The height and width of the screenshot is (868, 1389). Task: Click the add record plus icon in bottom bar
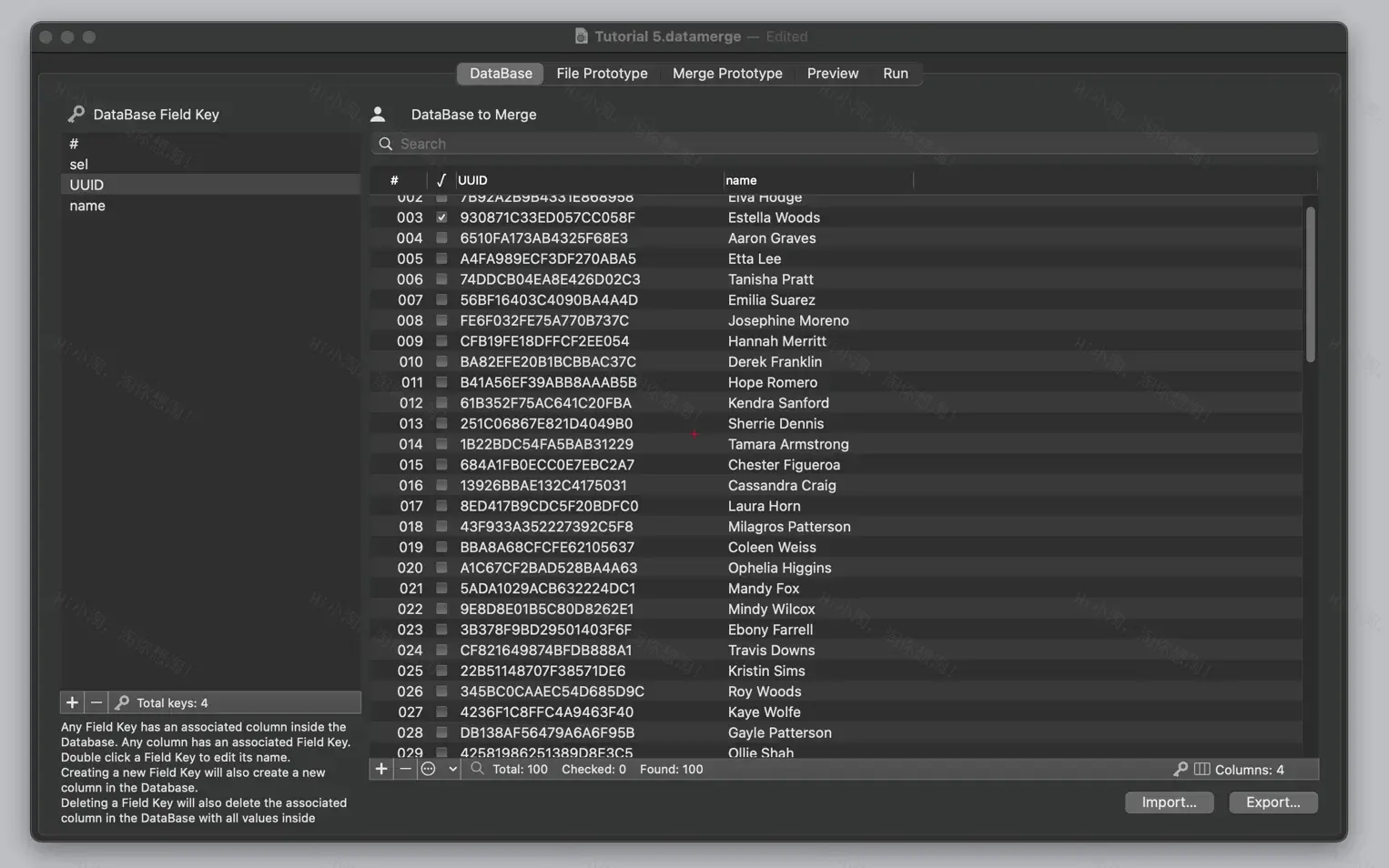coord(381,769)
